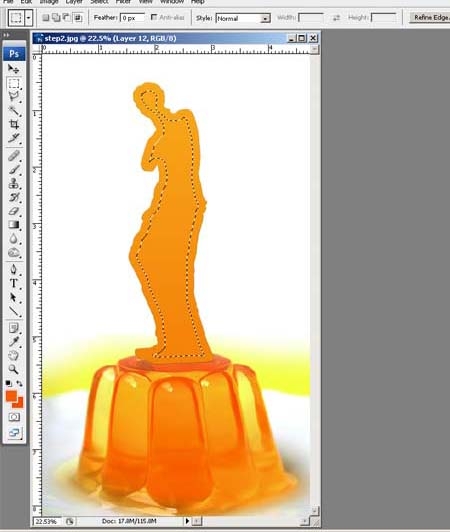Screen dimensions: 450x532
Task: Open the Select menu
Action: [x=99, y=2]
